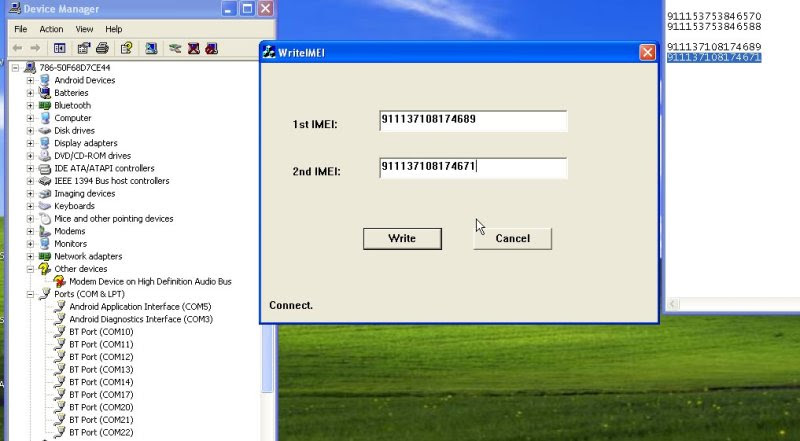Click the DVD/CD-ROM drives category icon

45,156
